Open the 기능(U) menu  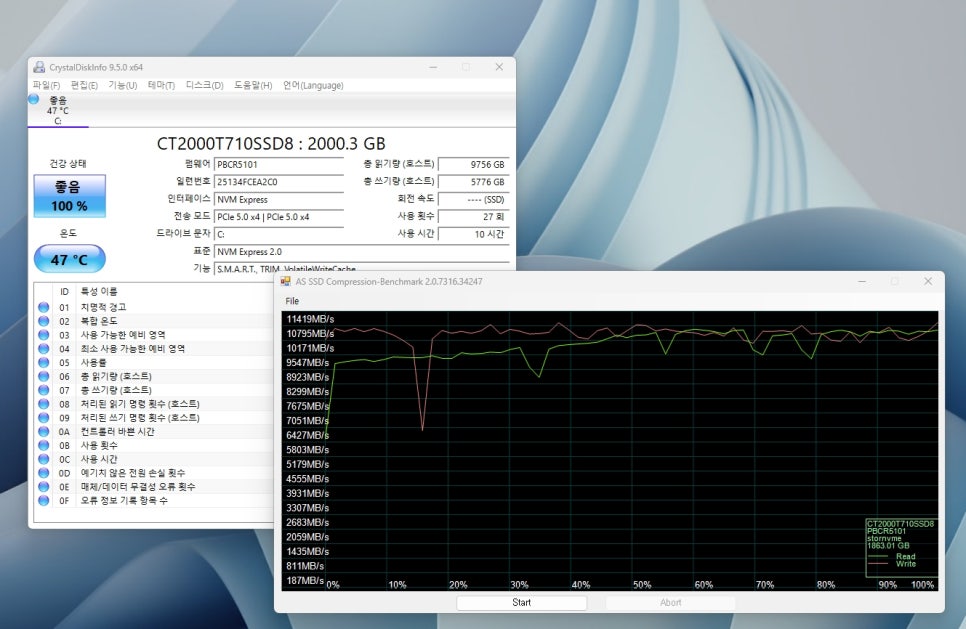point(123,85)
